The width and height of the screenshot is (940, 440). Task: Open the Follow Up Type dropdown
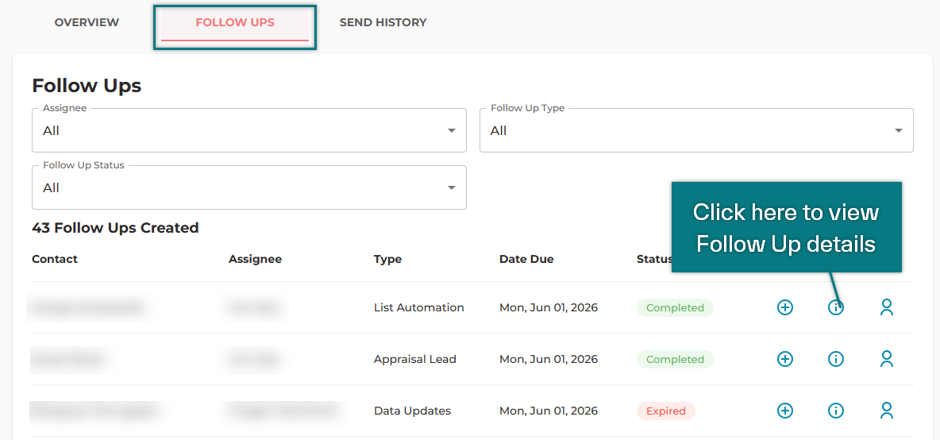[697, 130]
